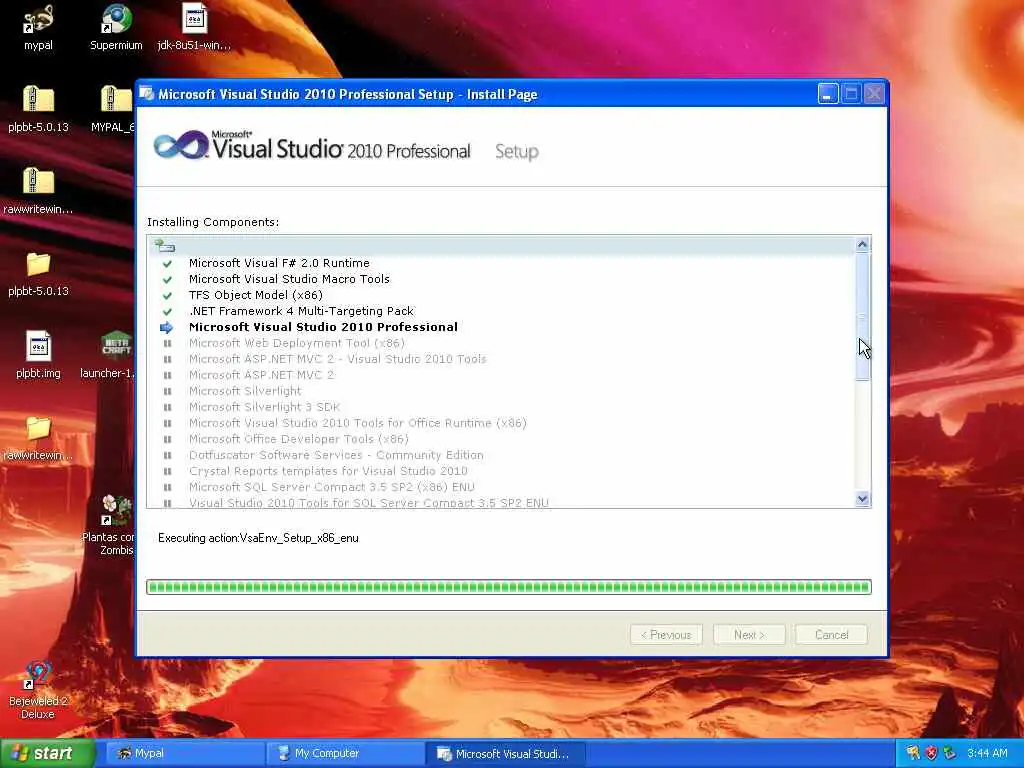Image resolution: width=1024 pixels, height=768 pixels.
Task: Minimize the Visual Studio Setup window
Action: pos(827,94)
